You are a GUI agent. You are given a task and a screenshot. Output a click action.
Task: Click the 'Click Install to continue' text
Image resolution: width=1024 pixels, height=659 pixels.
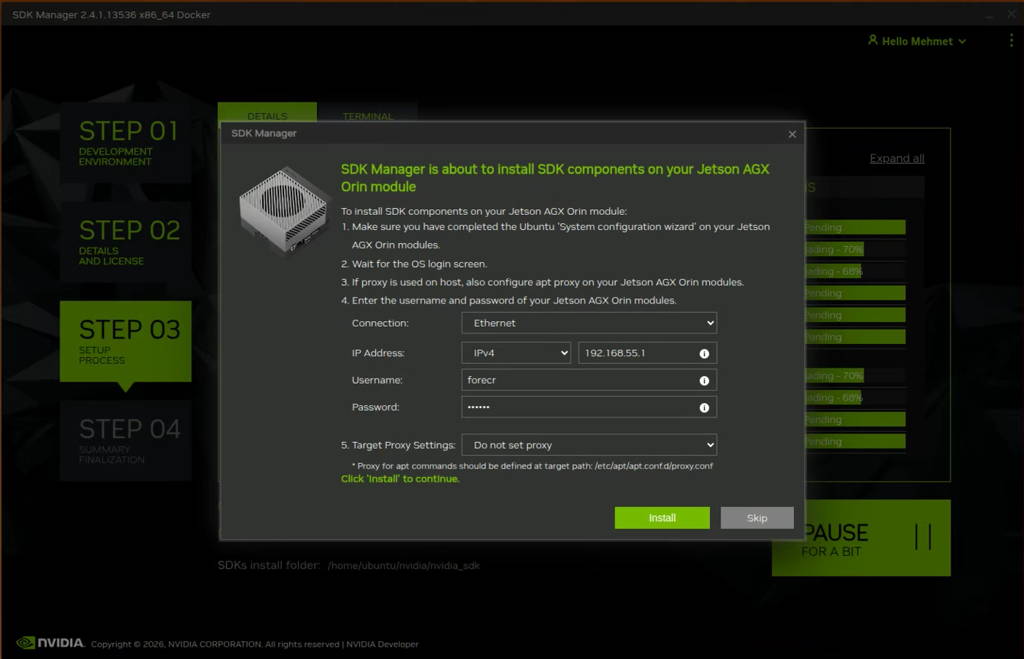click(x=400, y=479)
